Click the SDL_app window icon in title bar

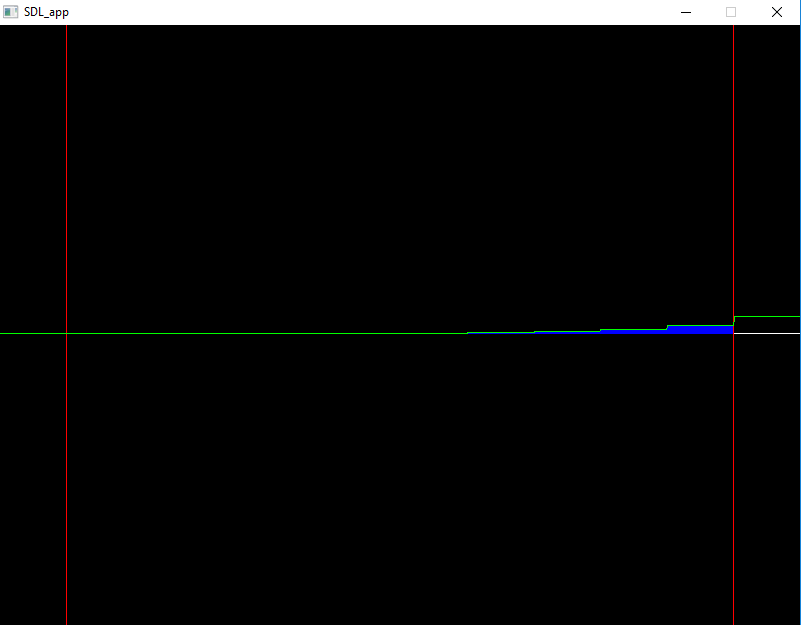tap(11, 12)
